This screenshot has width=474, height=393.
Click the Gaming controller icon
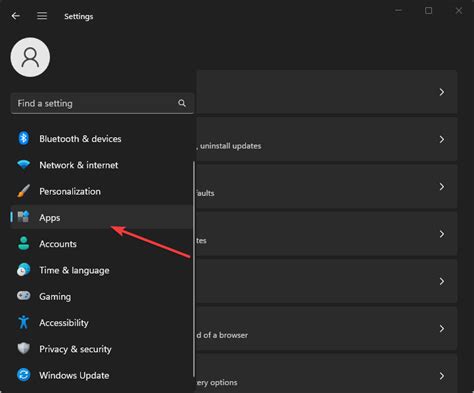(x=24, y=296)
